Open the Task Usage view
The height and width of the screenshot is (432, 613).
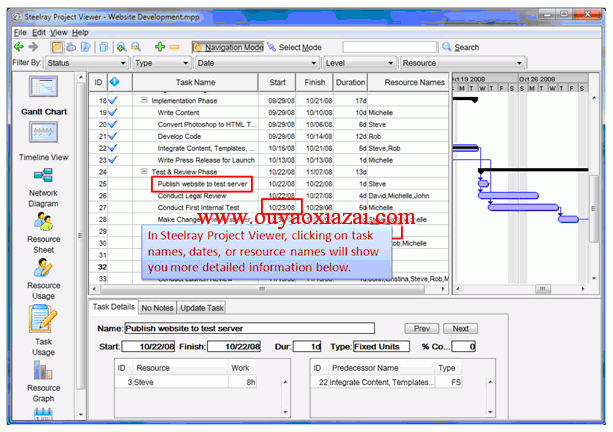43,319
